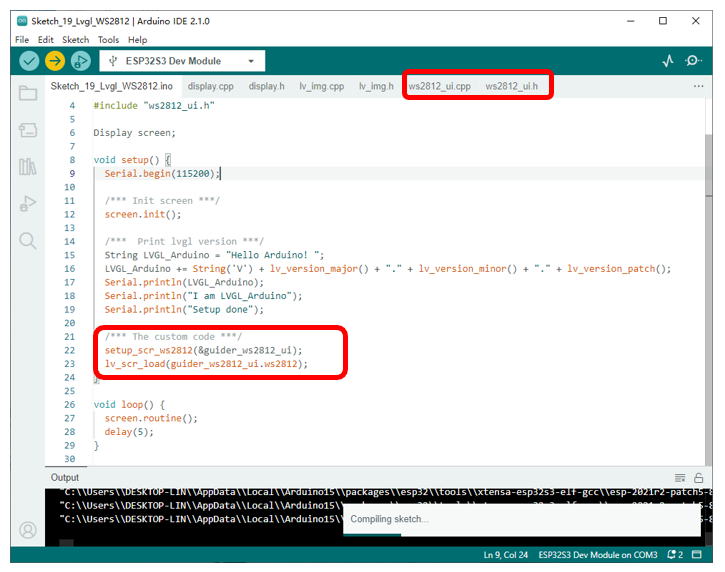Open the Sketchbook folder sidebar icon
The height and width of the screenshot is (572, 725).
28,93
